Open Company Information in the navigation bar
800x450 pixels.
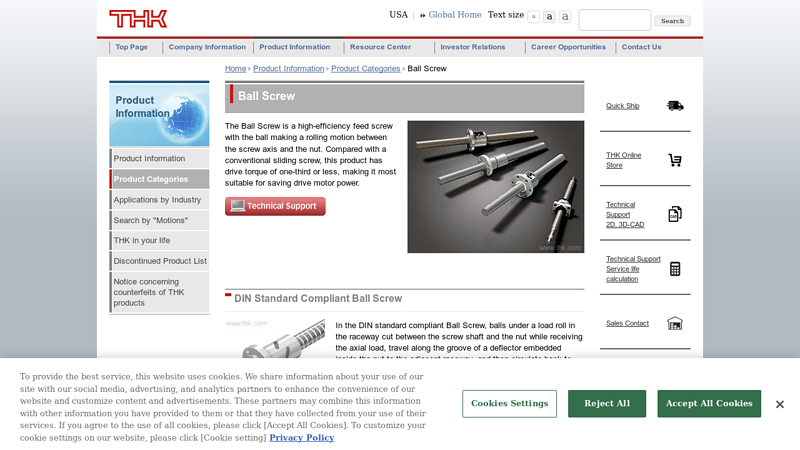coord(207,47)
